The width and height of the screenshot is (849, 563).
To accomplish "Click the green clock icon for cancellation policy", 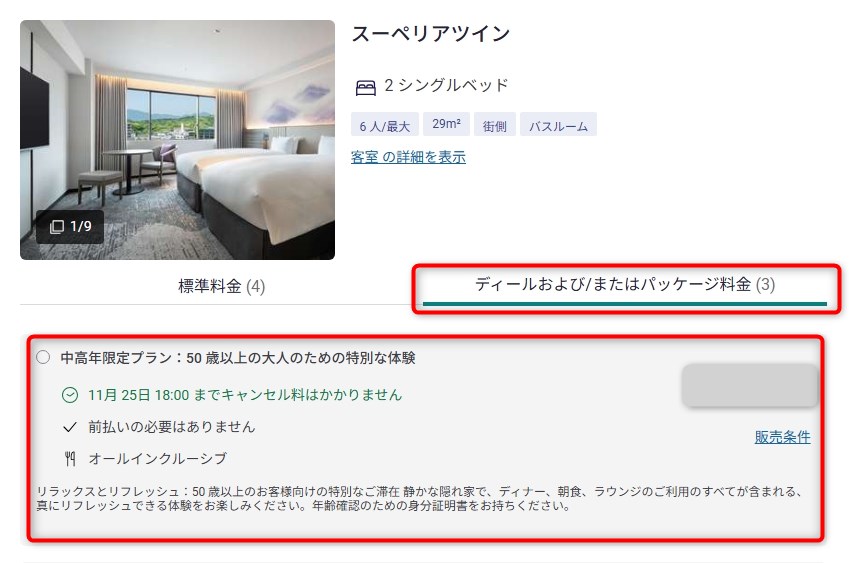I will click(70, 395).
